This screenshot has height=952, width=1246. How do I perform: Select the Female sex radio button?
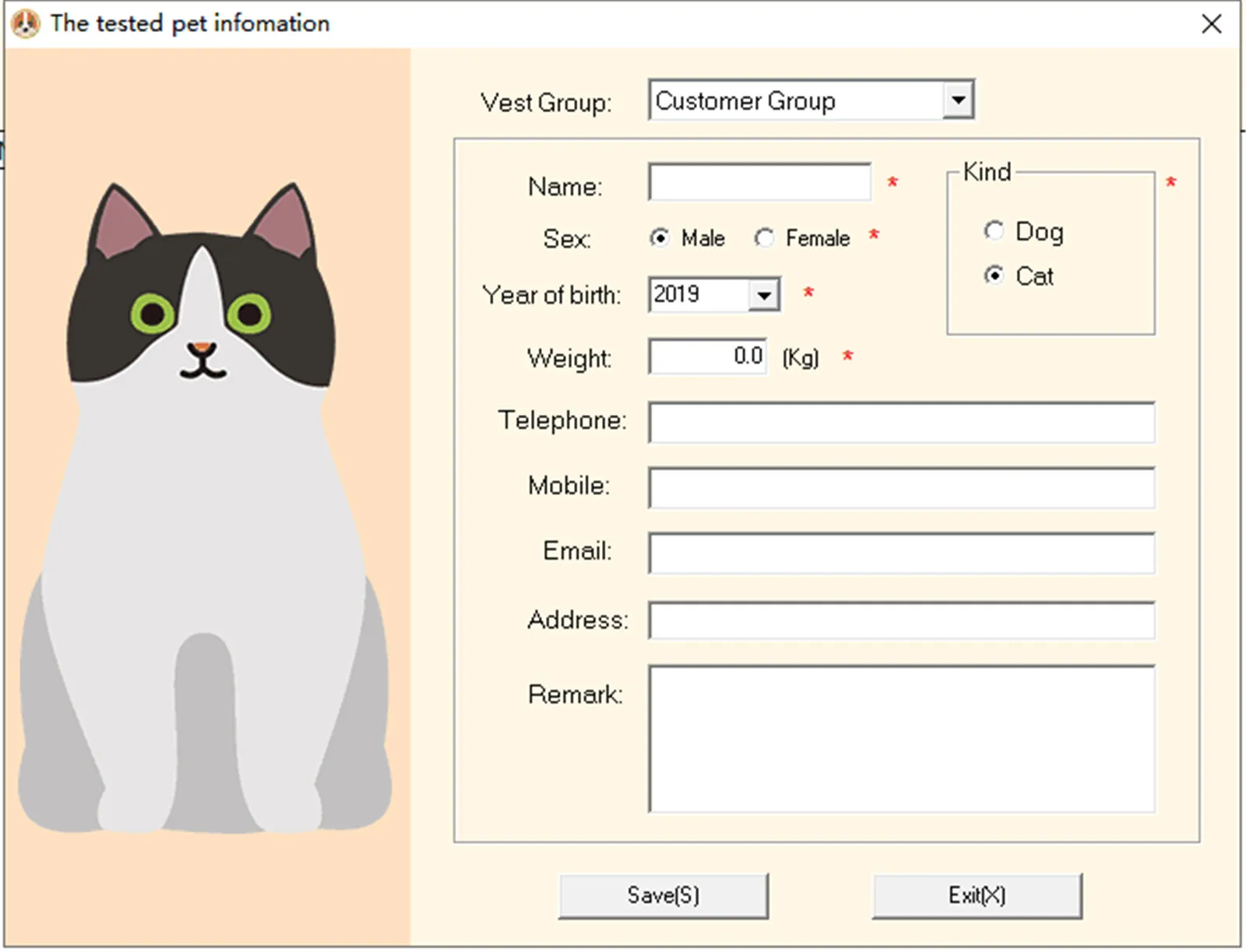765,238
